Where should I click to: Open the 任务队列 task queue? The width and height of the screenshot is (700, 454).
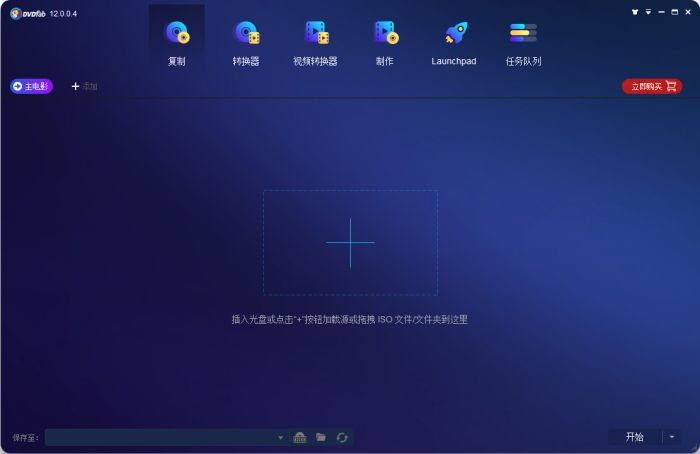click(523, 40)
